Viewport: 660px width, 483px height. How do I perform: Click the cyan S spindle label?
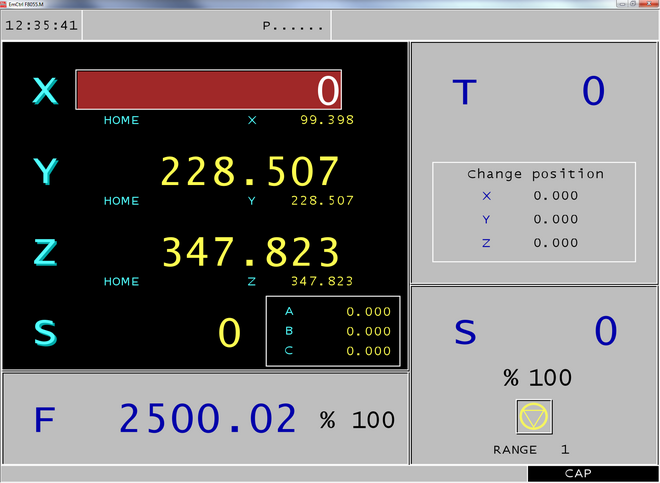click(46, 332)
